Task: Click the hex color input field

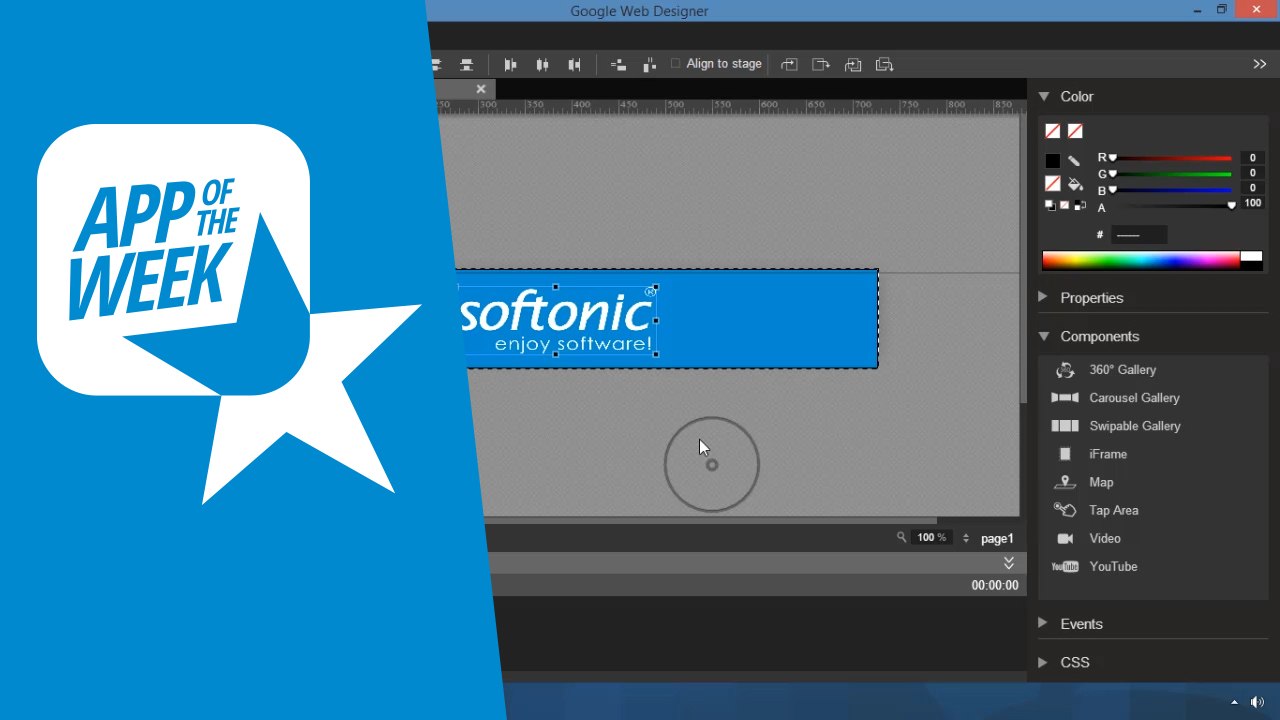Action: tap(1139, 235)
